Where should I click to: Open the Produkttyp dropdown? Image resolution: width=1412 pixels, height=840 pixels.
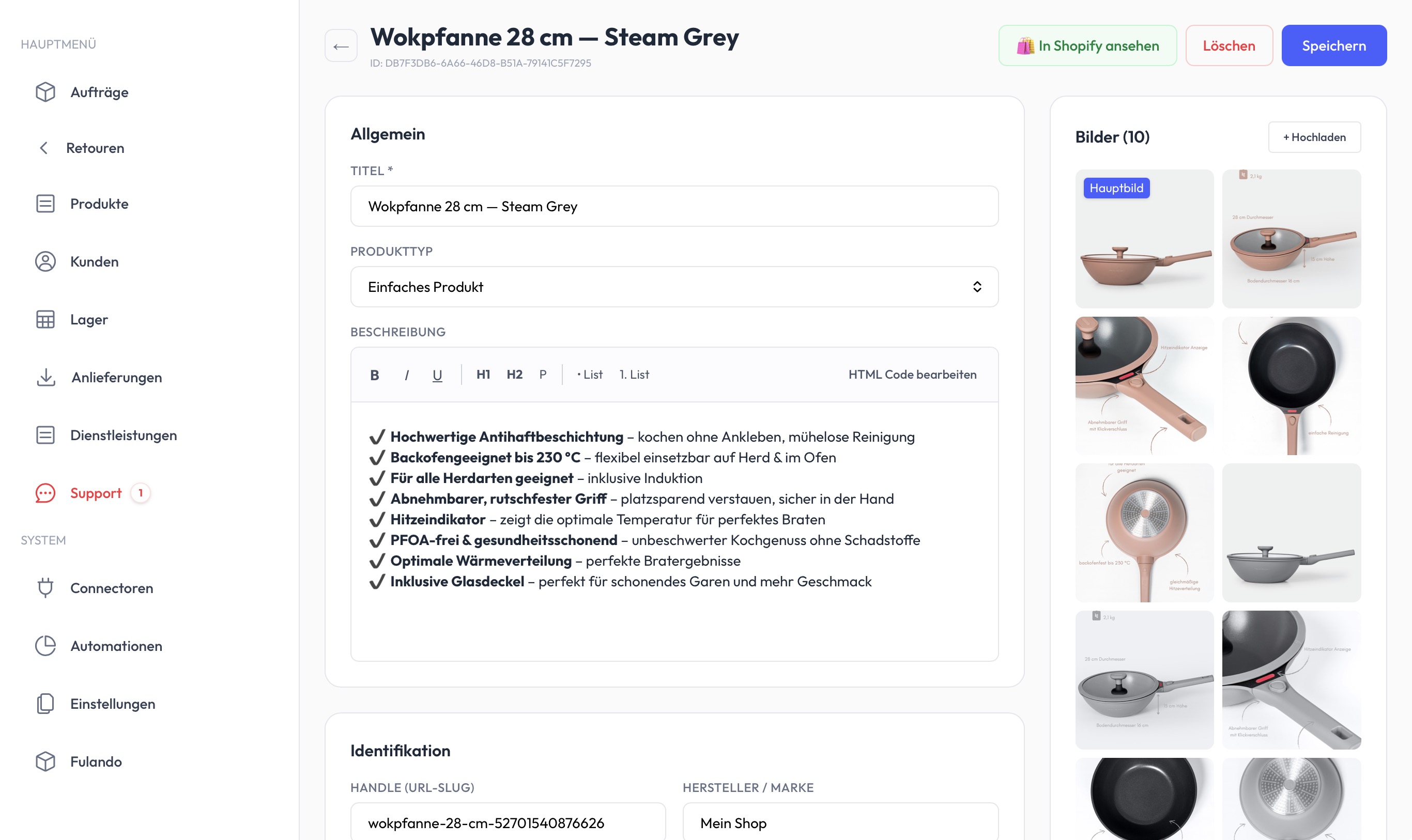pos(674,287)
